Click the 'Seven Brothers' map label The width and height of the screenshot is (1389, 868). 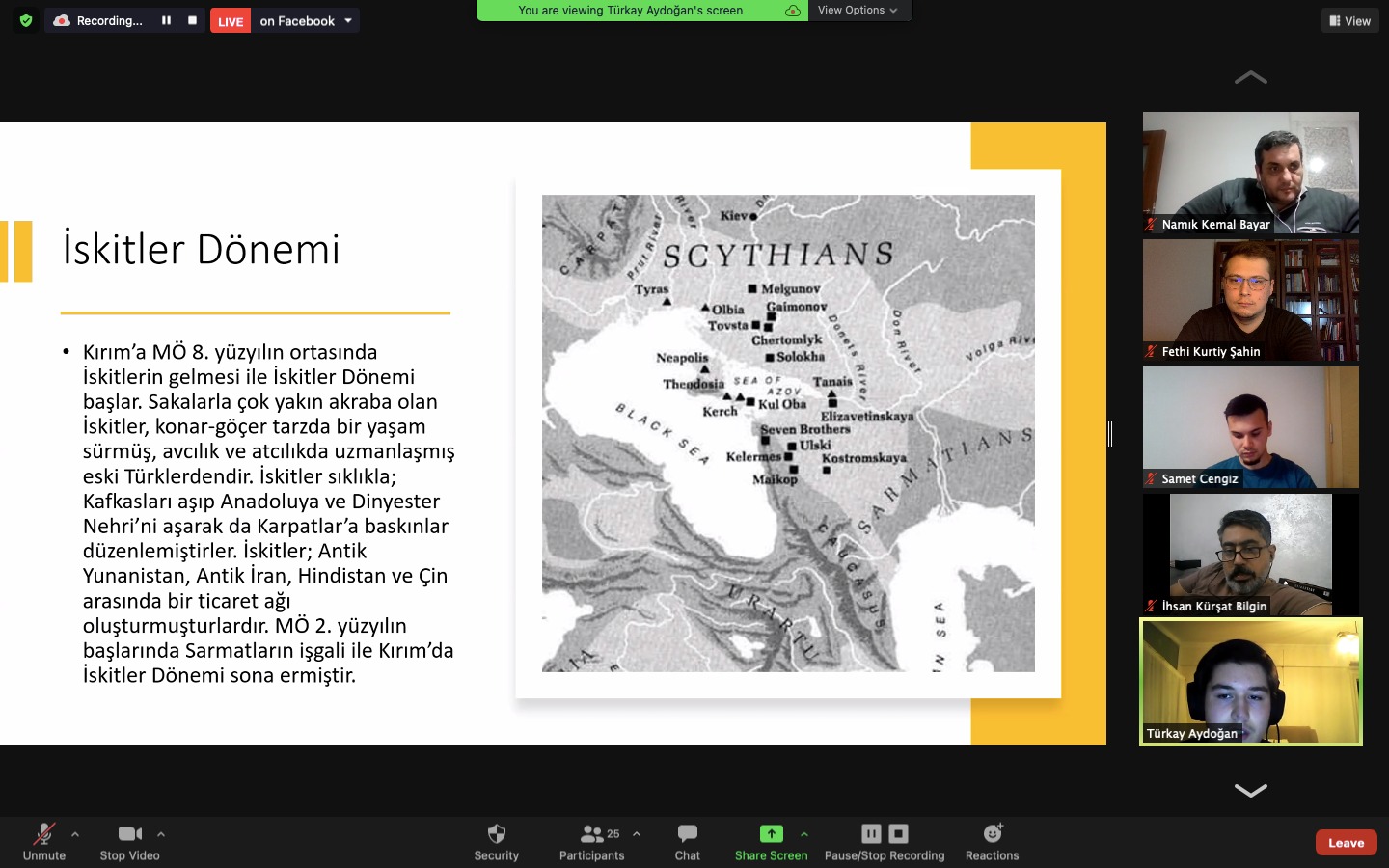click(805, 430)
